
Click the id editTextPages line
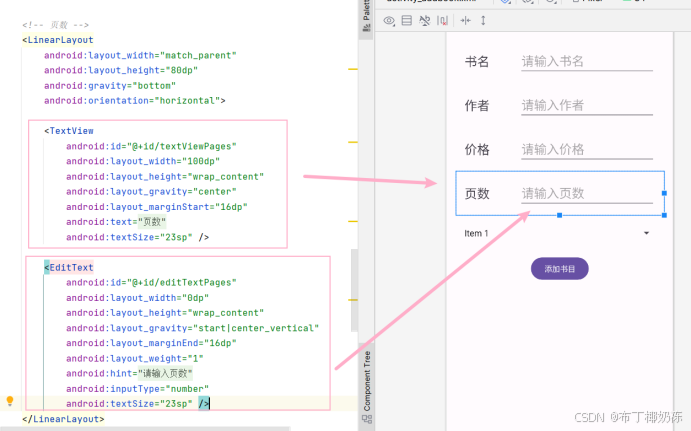pyautogui.click(x=151, y=282)
